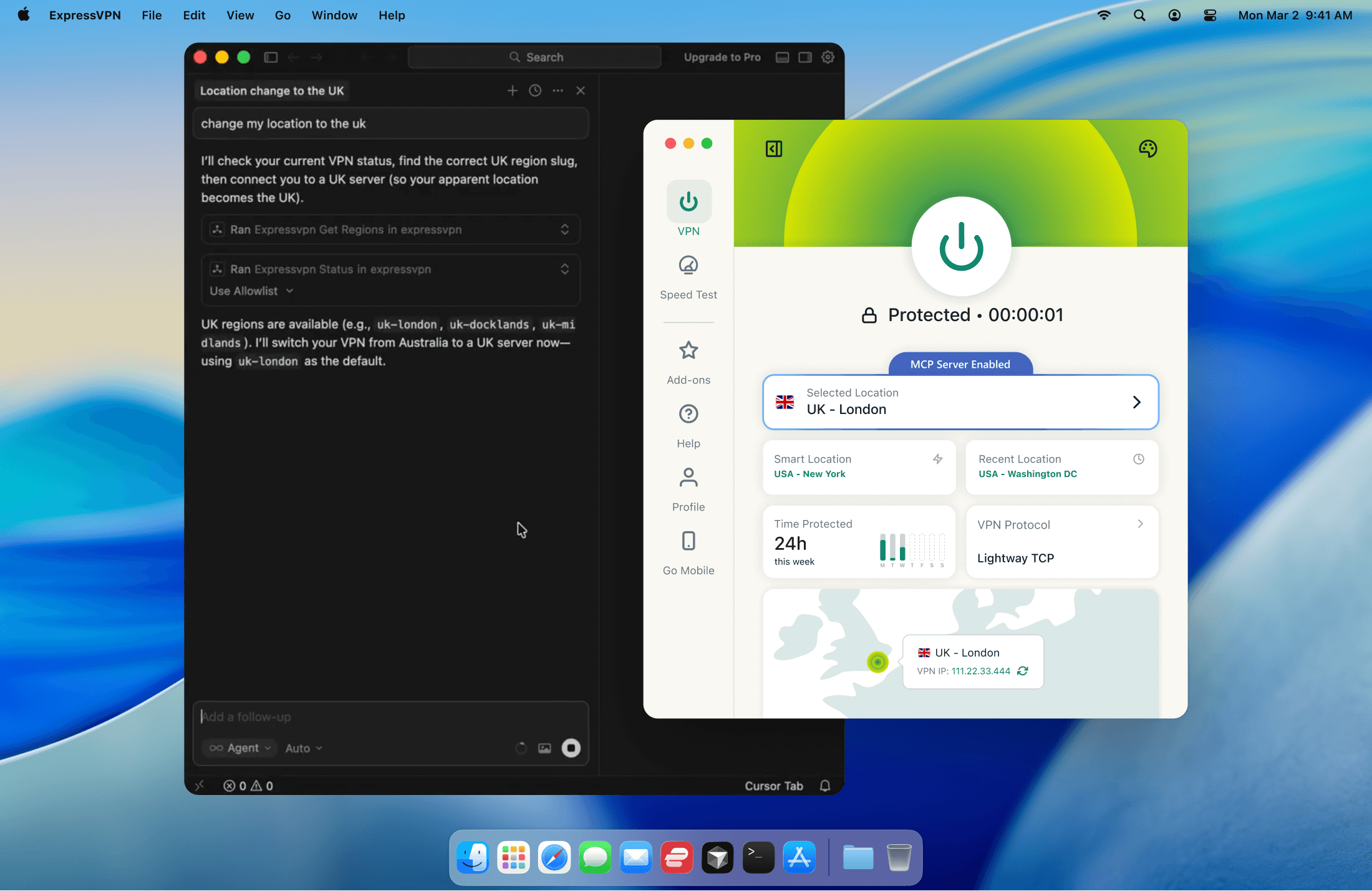Refresh the VPN IP address icon
This screenshot has height=891, width=1372.
click(x=1023, y=671)
